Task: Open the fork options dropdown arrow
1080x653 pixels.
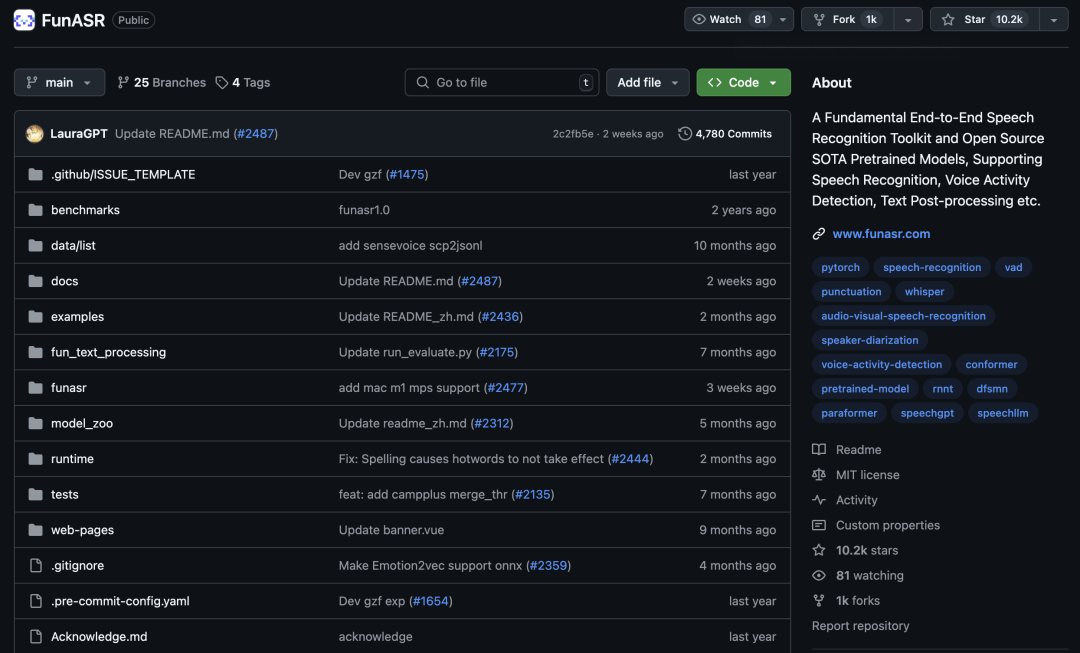Action: pyautogui.click(x=908, y=19)
